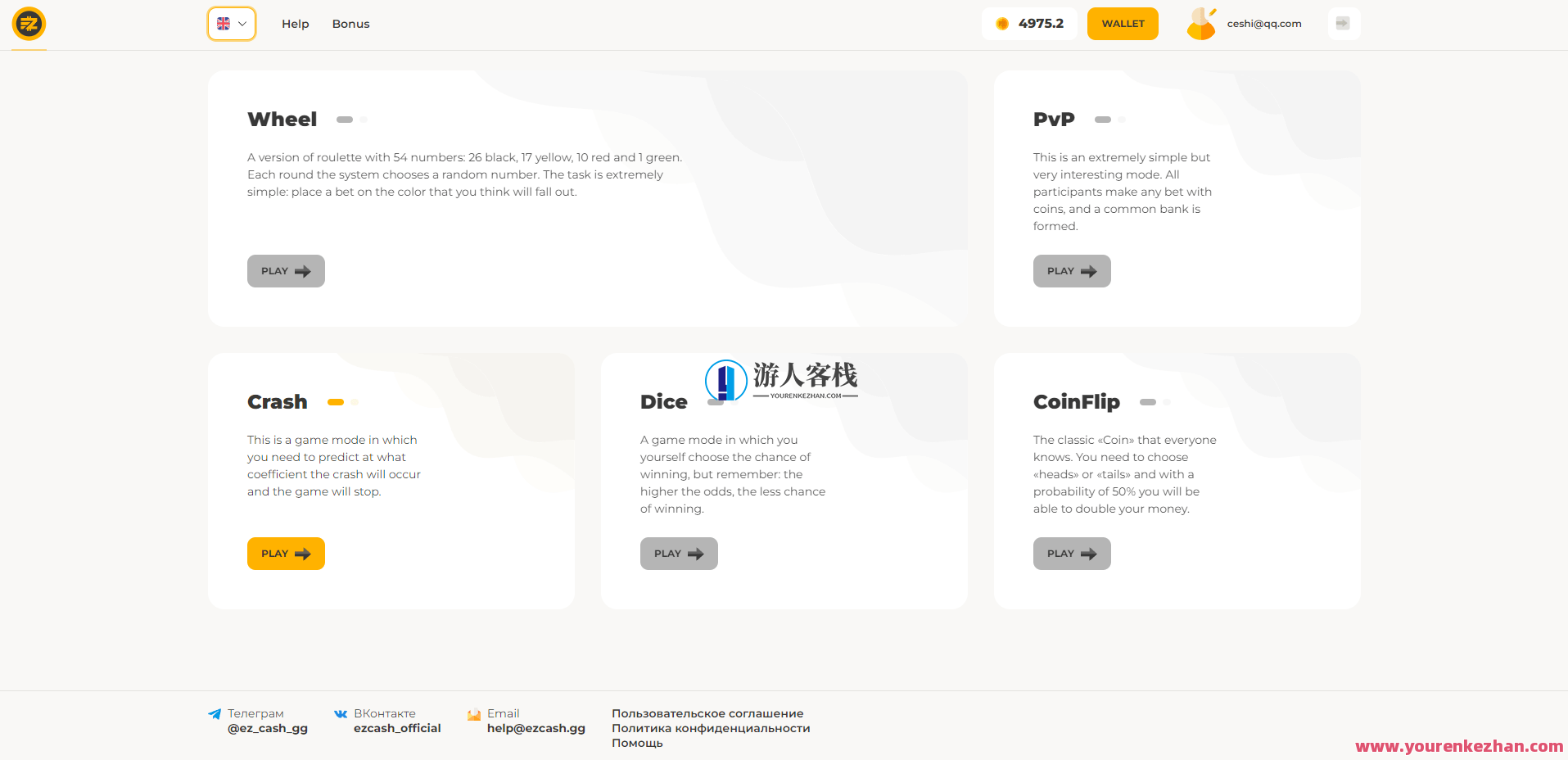1568x760 pixels.
Task: Open Политика конфиденциальности link
Action: pos(711,728)
